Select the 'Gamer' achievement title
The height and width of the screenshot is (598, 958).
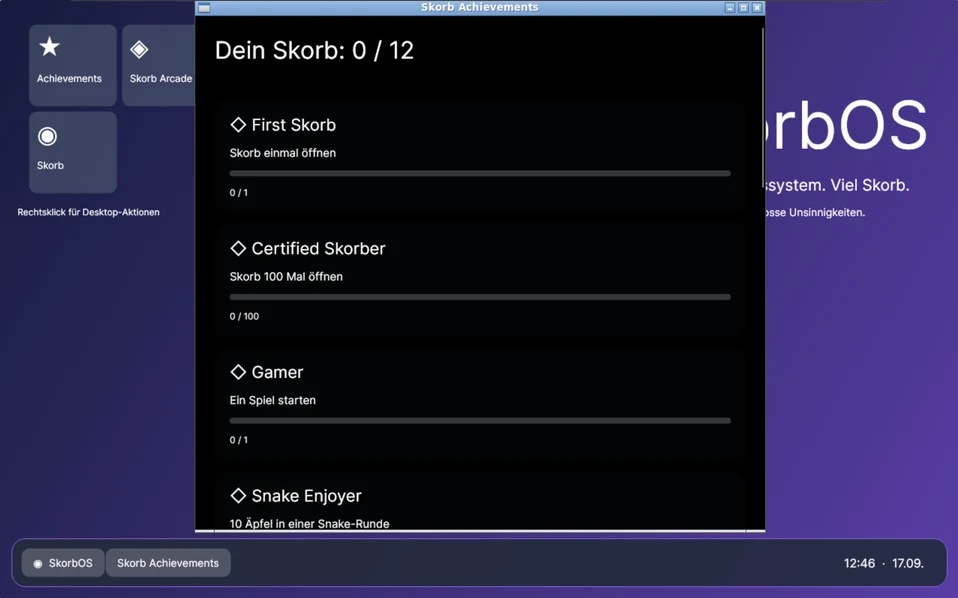tap(277, 372)
